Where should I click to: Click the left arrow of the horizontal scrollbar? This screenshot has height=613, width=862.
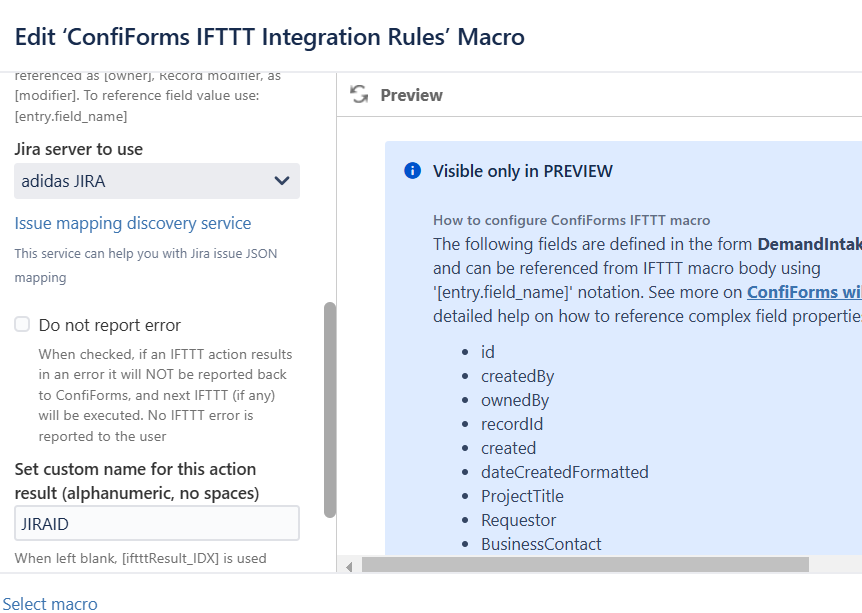[348, 565]
